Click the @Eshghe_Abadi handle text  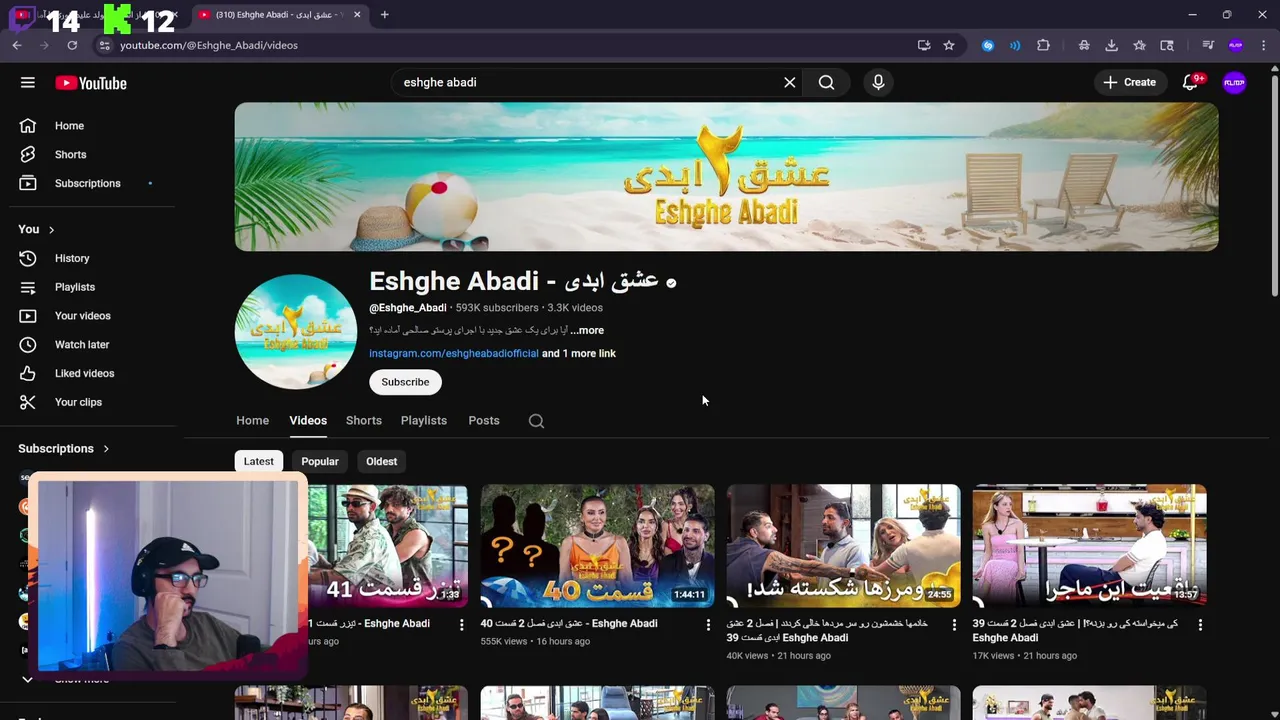point(408,308)
